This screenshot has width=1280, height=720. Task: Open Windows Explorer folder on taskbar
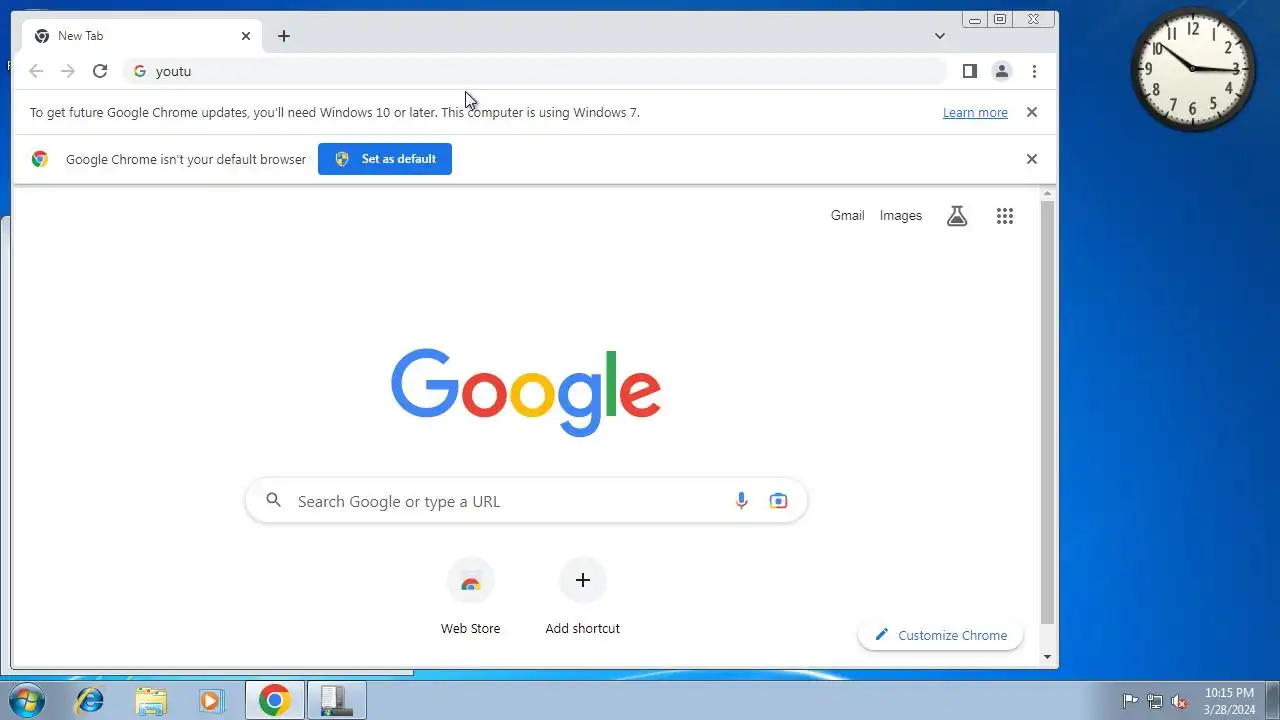pos(151,701)
